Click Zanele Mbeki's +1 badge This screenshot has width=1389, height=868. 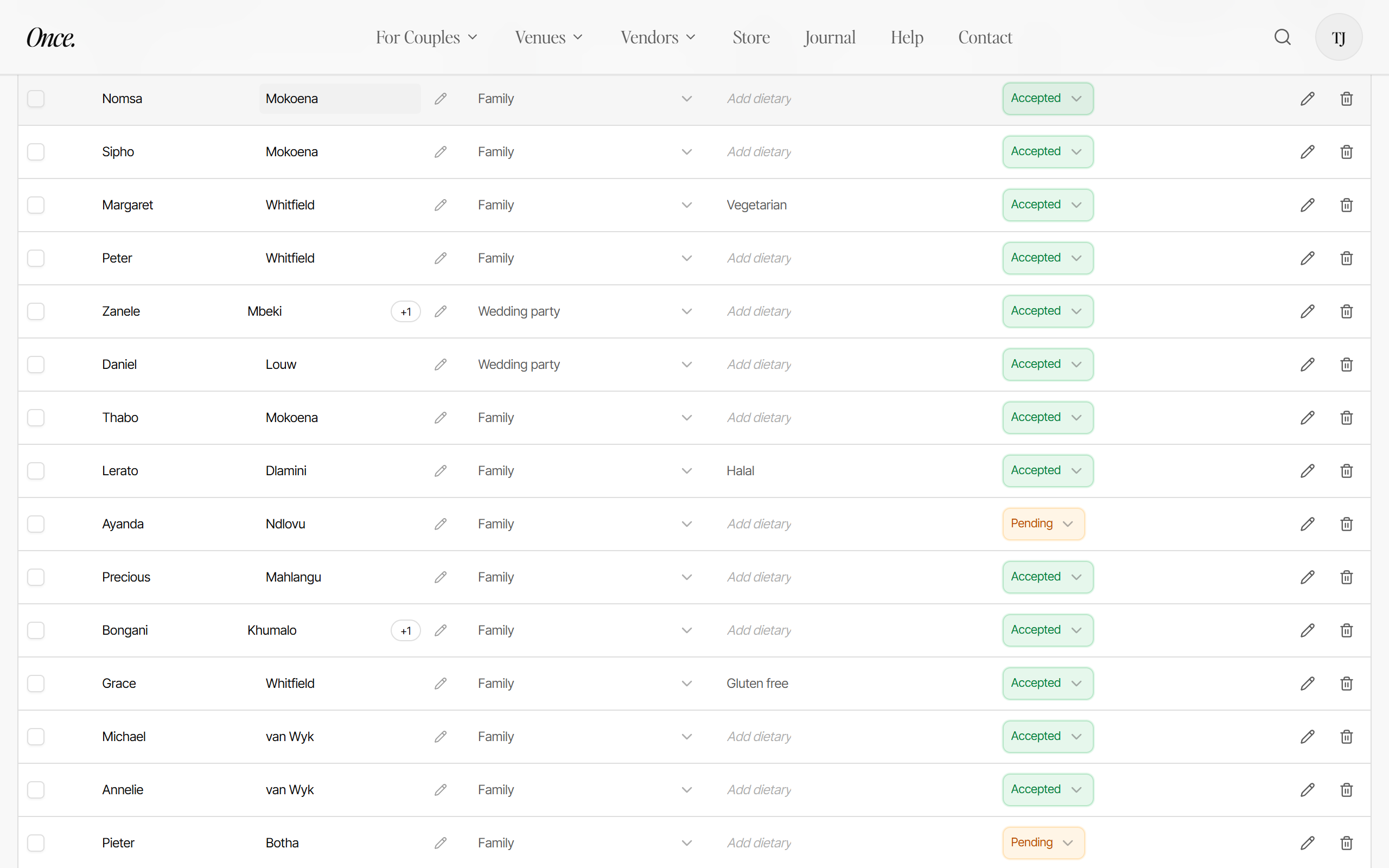(406, 312)
